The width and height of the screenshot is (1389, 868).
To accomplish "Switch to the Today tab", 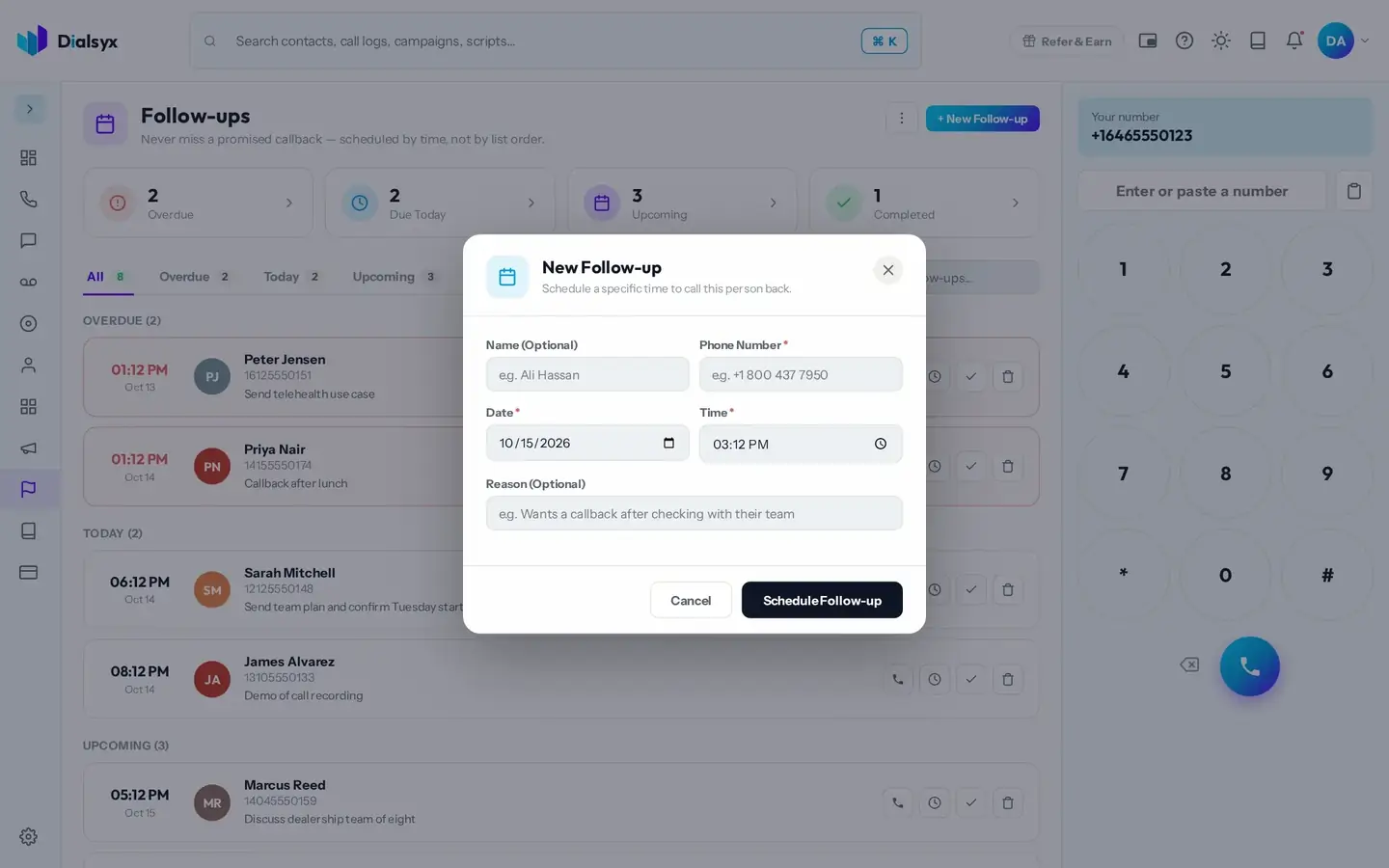I will (291, 277).
